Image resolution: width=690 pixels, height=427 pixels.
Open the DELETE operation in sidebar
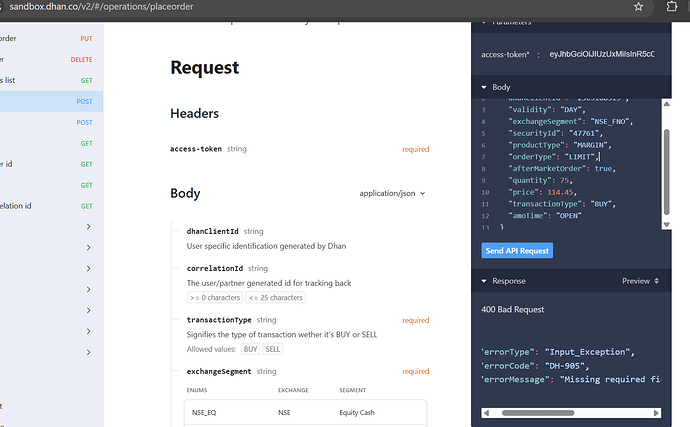click(50, 59)
